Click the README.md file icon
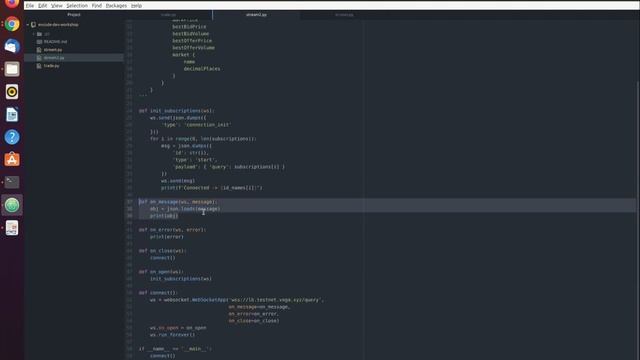640x360 pixels. [x=39, y=42]
